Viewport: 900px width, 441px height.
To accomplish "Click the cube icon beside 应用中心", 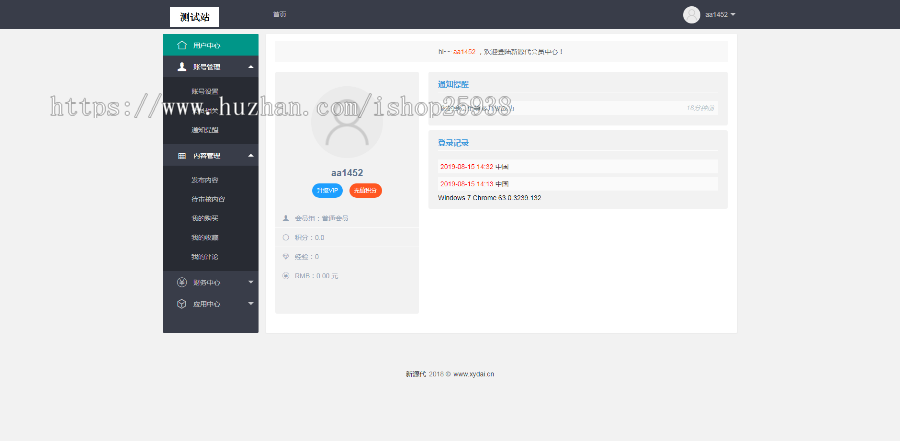I will click(182, 304).
